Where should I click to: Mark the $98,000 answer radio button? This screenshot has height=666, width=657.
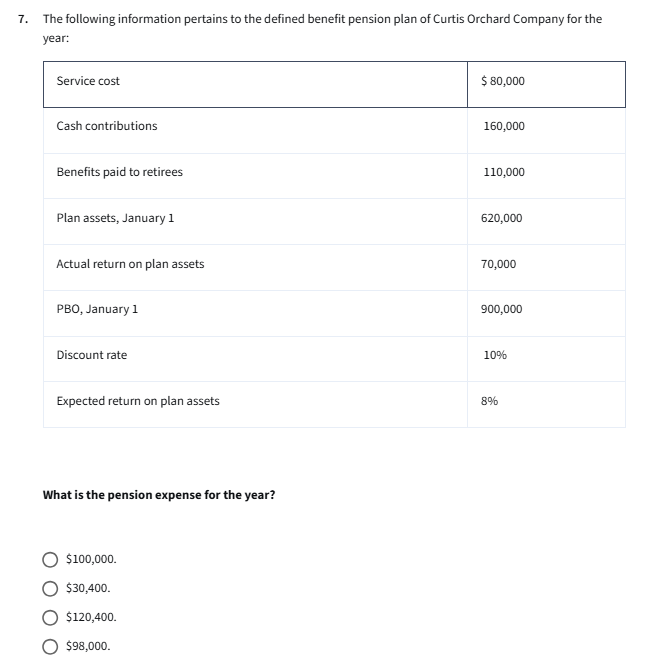pyautogui.click(x=50, y=646)
